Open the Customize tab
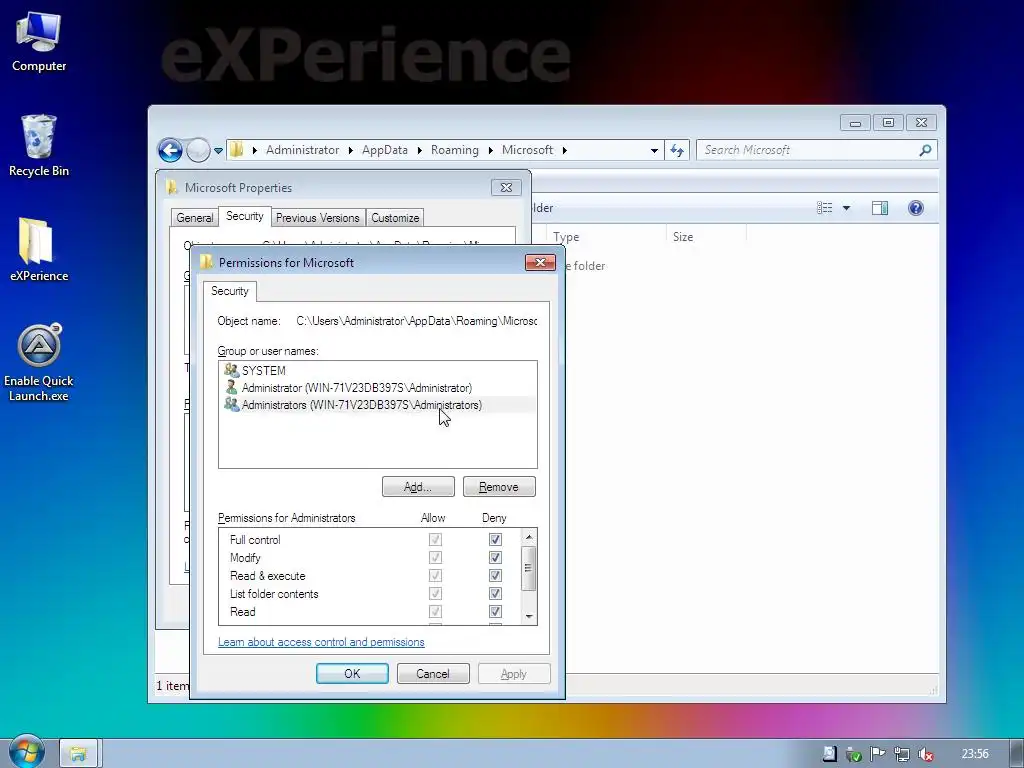The width and height of the screenshot is (1024, 768). point(395,217)
